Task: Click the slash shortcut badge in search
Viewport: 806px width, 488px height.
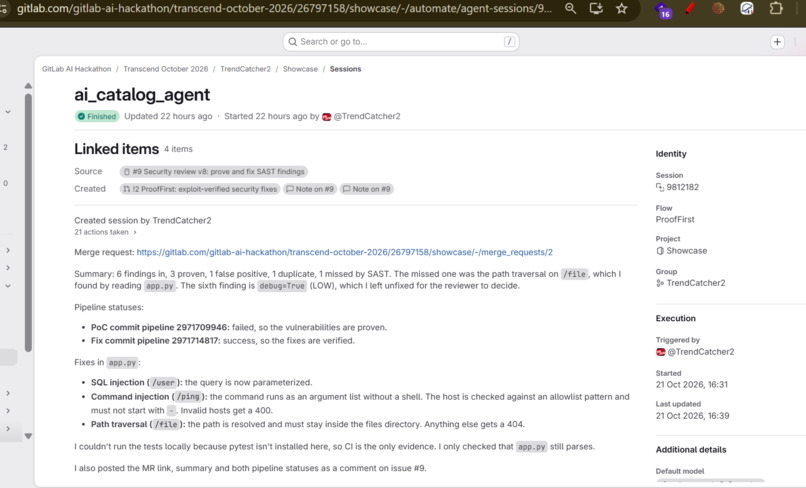Action: [x=509, y=42]
